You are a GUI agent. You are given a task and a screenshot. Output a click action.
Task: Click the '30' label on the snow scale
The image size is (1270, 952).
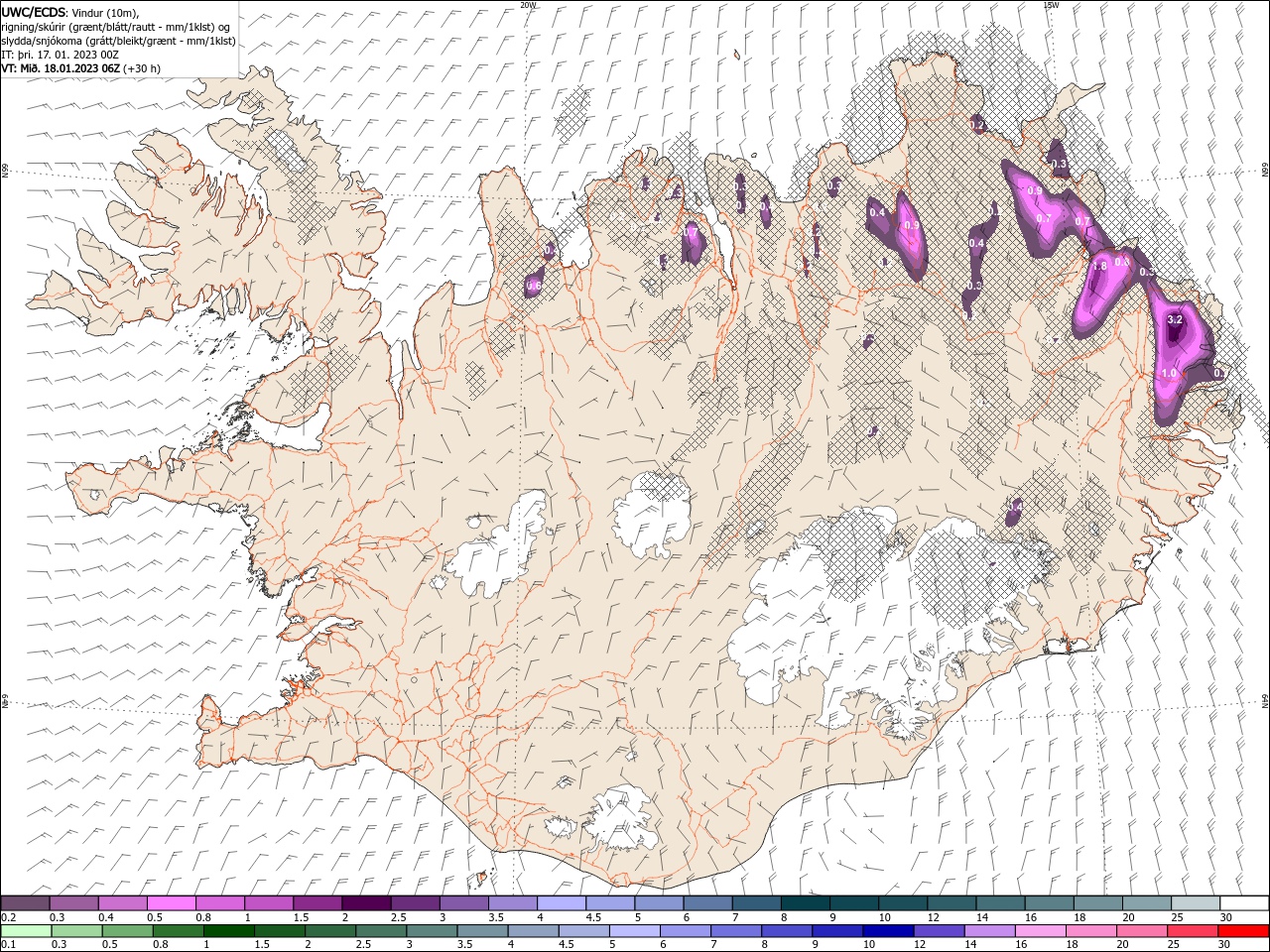[1225, 917]
